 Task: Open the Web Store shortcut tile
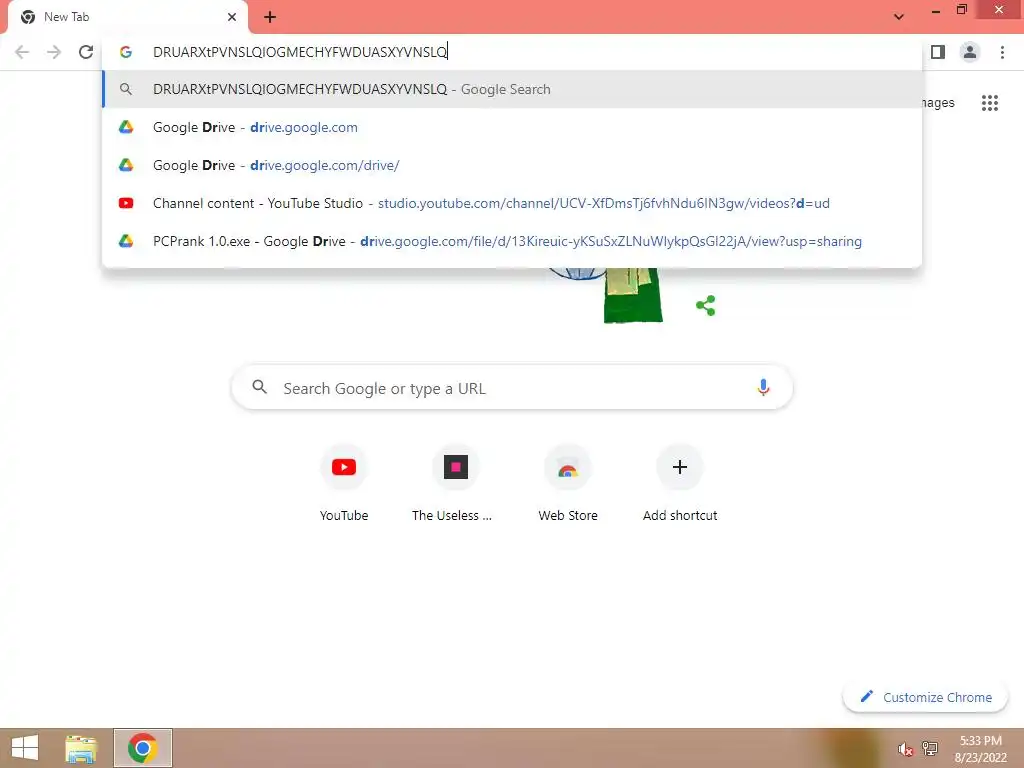point(568,485)
